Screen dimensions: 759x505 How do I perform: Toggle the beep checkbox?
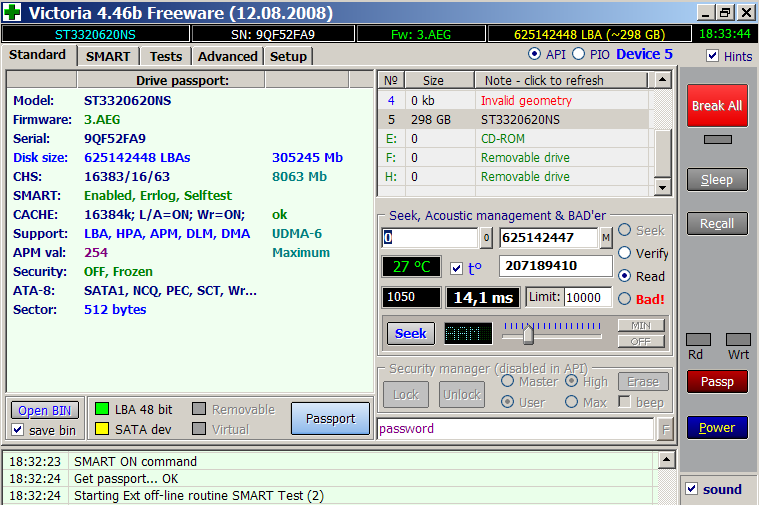[624, 401]
